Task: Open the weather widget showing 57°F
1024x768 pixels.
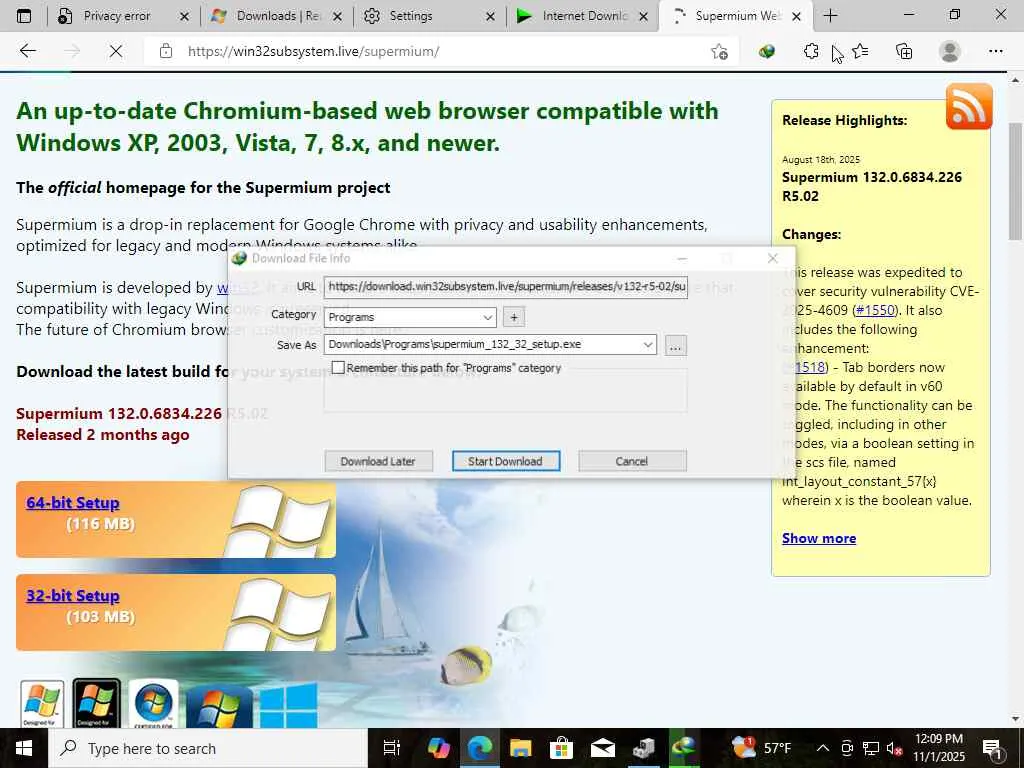Action: 761,748
